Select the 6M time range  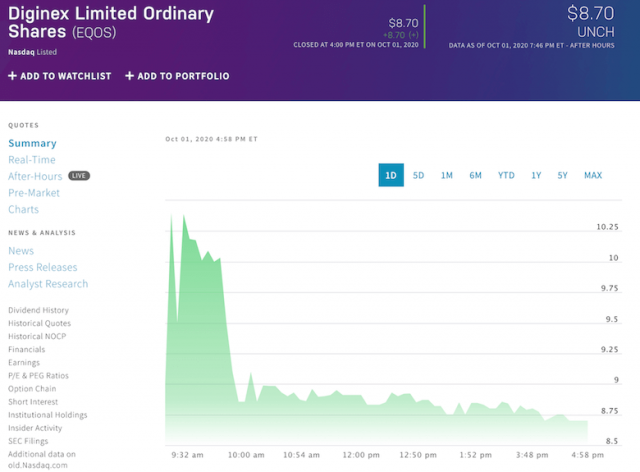click(476, 175)
